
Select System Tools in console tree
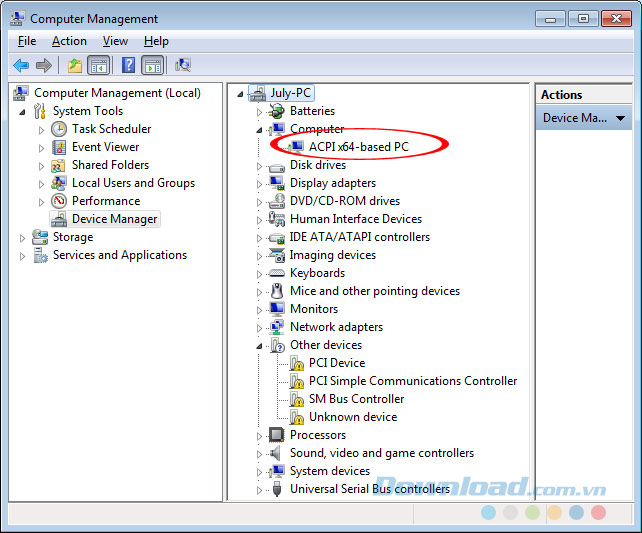[x=88, y=111]
